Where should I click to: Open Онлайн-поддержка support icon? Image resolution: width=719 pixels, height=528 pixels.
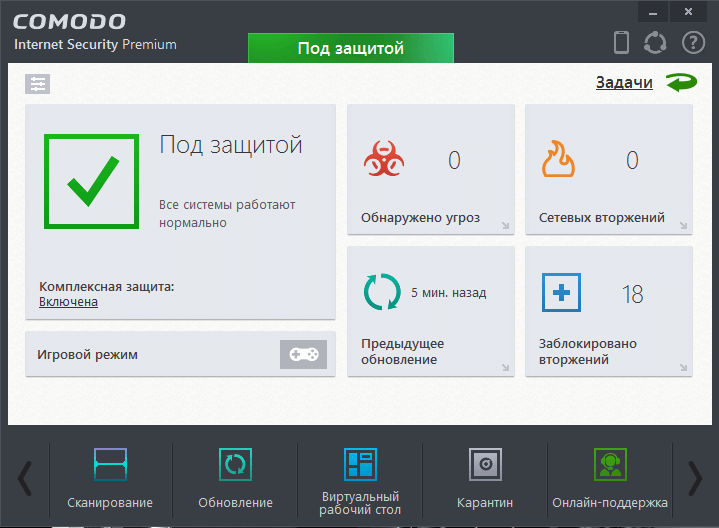610,479
